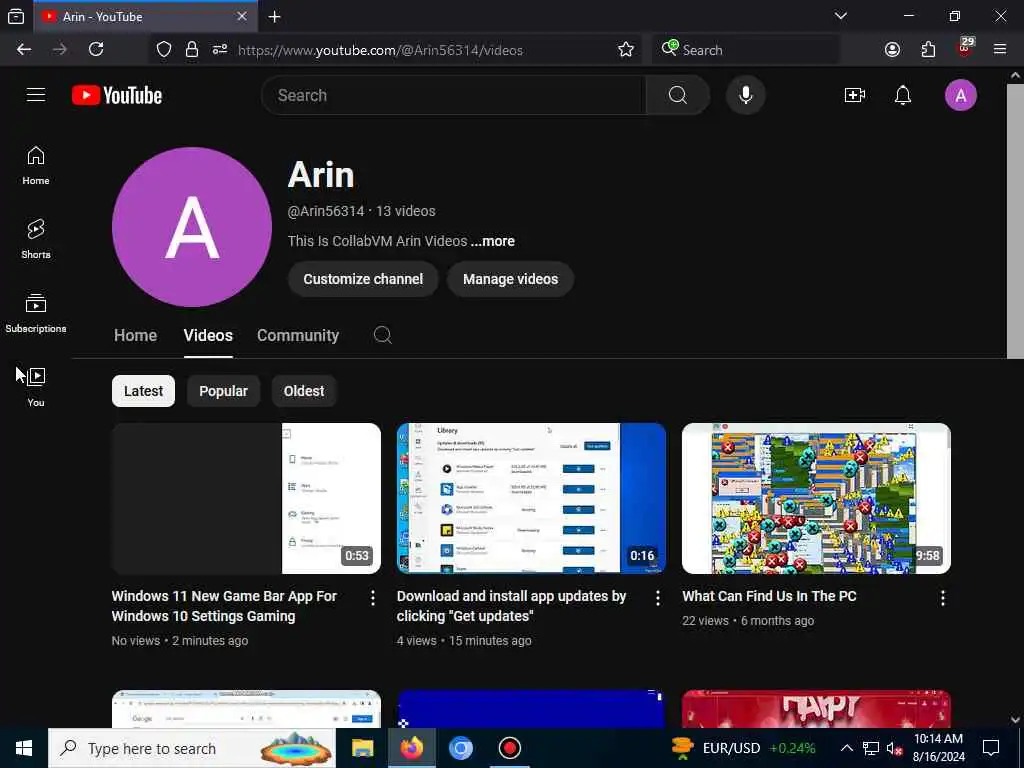
Task: Open YouTube notifications bell
Action: 903,95
